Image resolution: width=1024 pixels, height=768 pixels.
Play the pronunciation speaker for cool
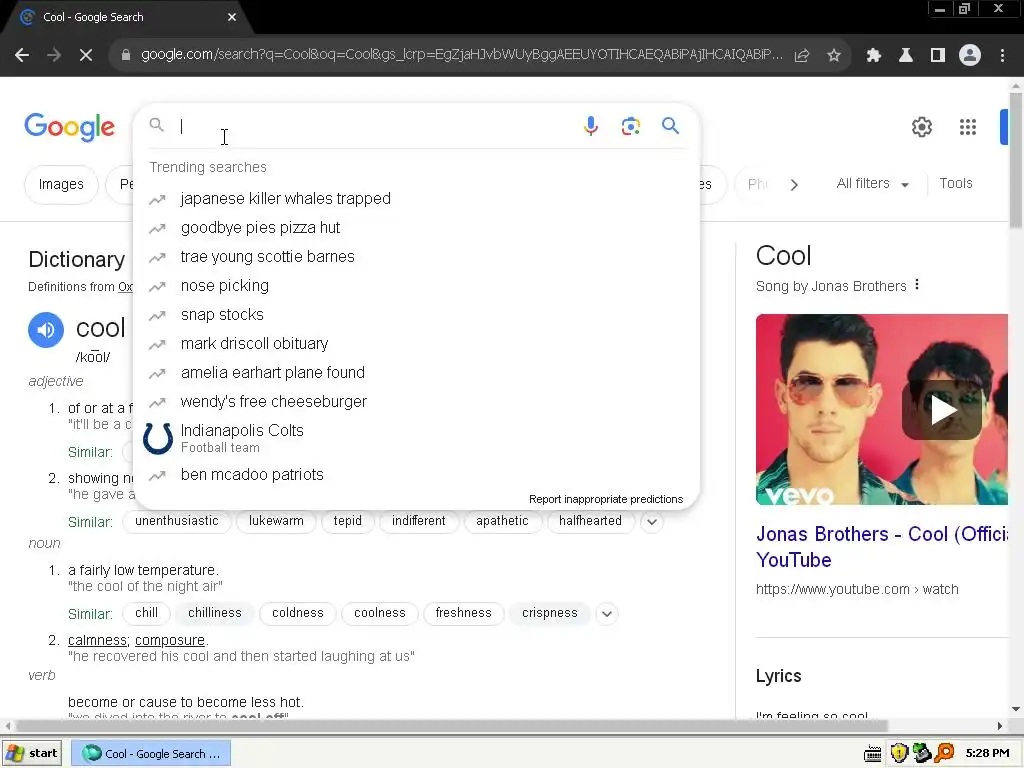(x=46, y=330)
